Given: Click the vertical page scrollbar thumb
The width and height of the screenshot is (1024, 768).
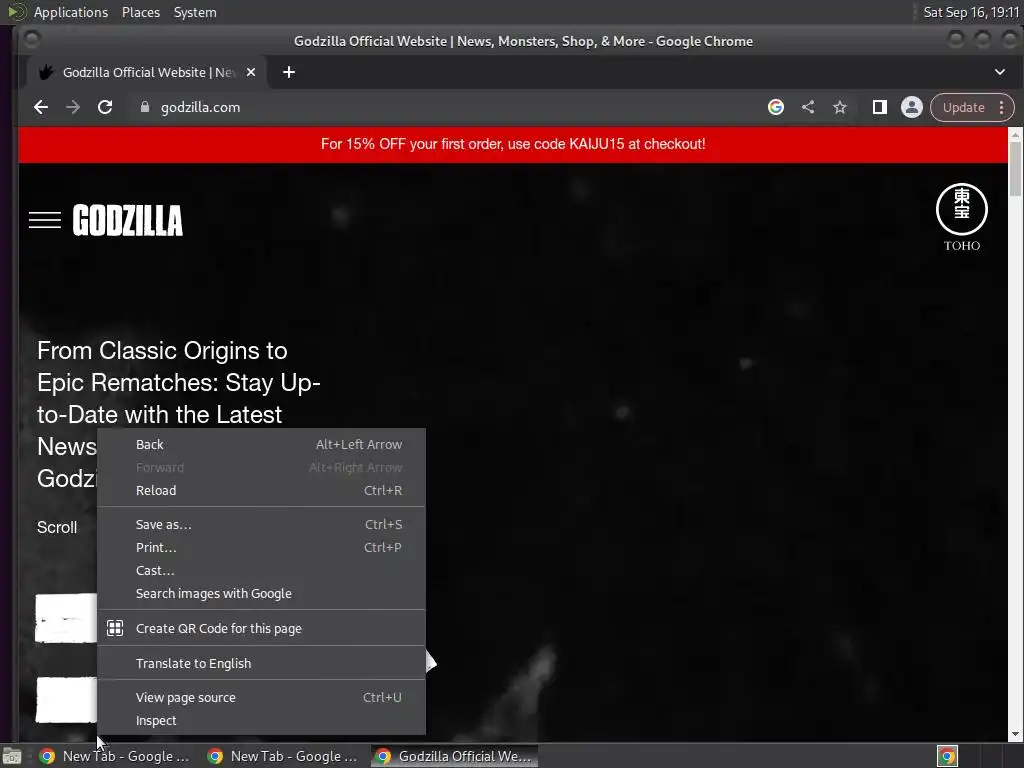Looking at the screenshot, I should [1016, 168].
